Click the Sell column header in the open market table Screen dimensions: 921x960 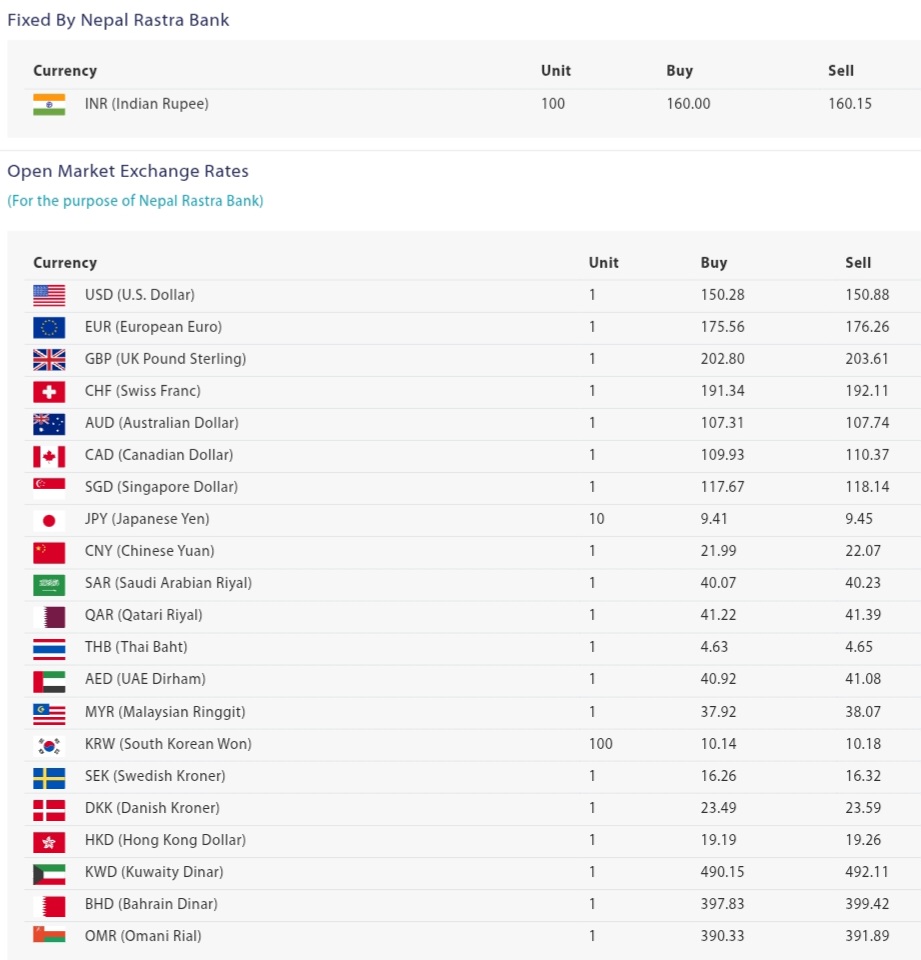[x=858, y=263]
